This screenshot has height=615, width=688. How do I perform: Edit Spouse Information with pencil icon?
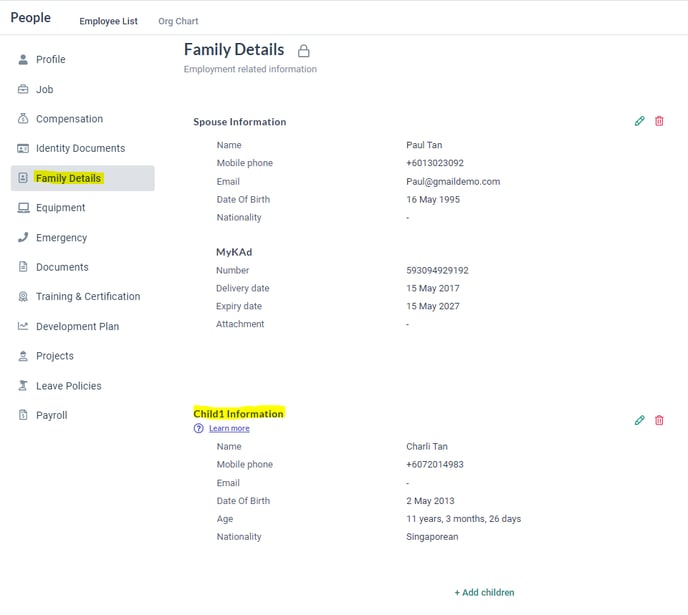pos(639,121)
